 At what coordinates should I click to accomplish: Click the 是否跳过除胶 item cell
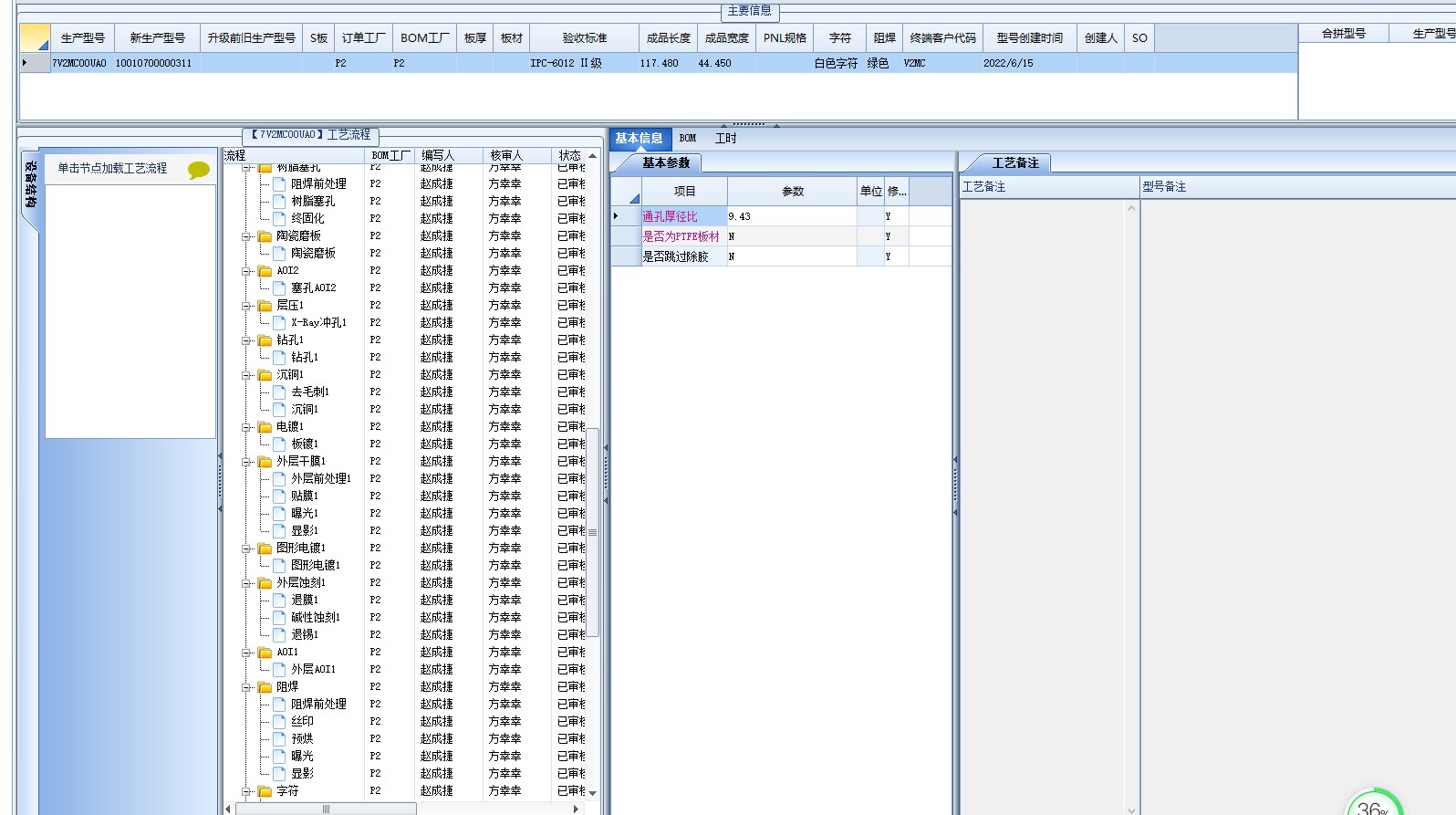point(683,256)
